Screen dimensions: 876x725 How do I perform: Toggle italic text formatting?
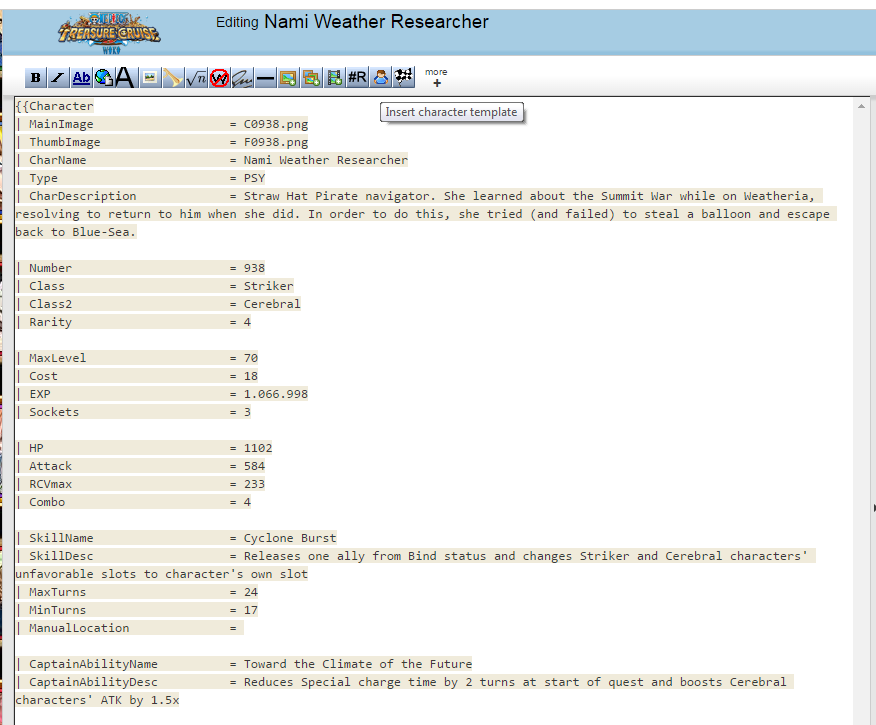58,78
